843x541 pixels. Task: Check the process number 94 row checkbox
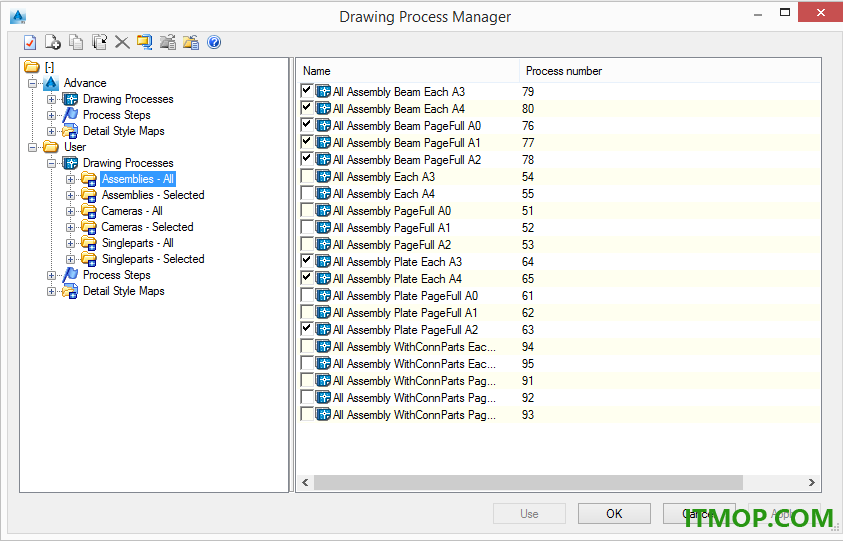[x=307, y=346]
